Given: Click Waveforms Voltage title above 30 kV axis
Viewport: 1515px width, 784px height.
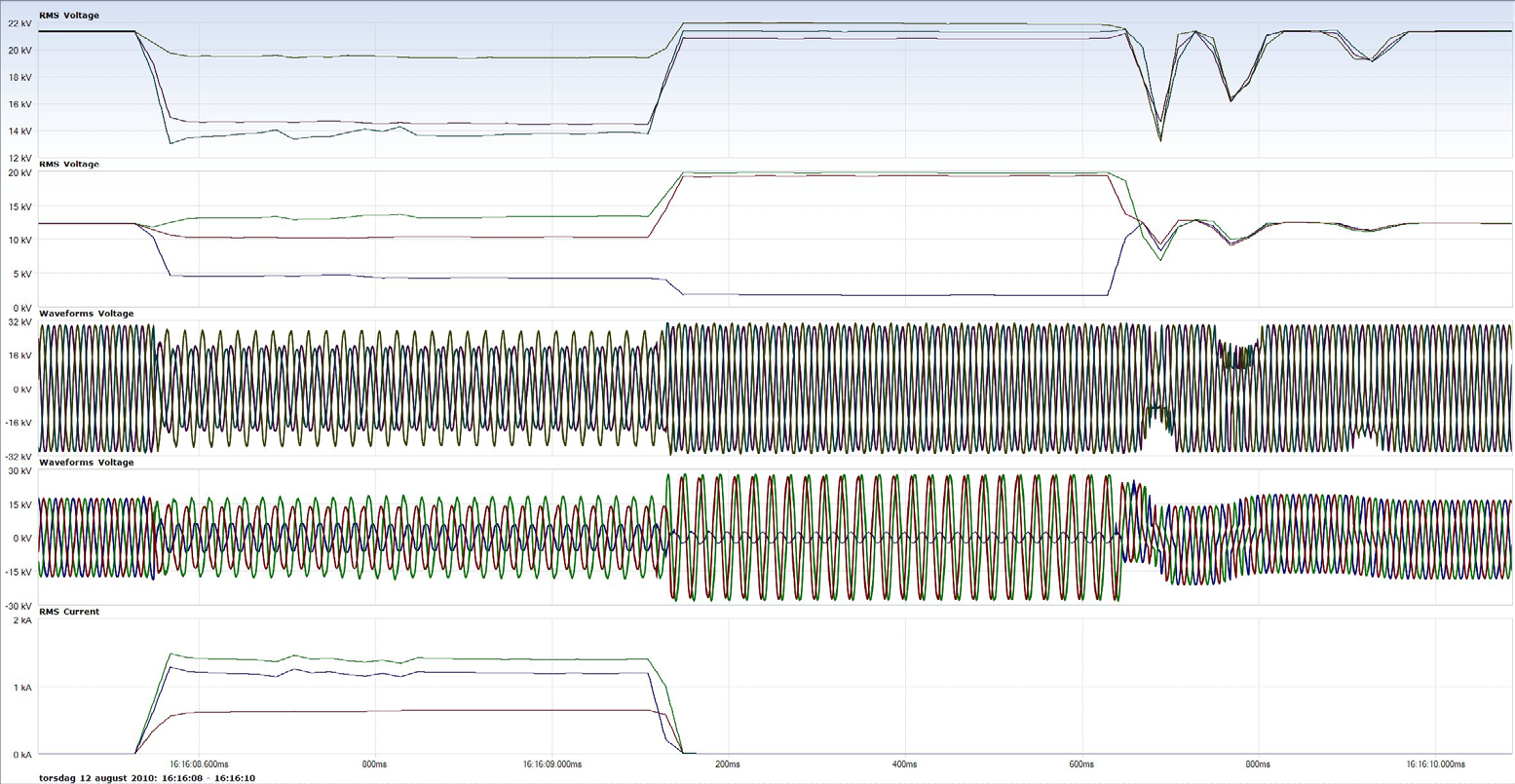Looking at the screenshot, I should 86,463.
